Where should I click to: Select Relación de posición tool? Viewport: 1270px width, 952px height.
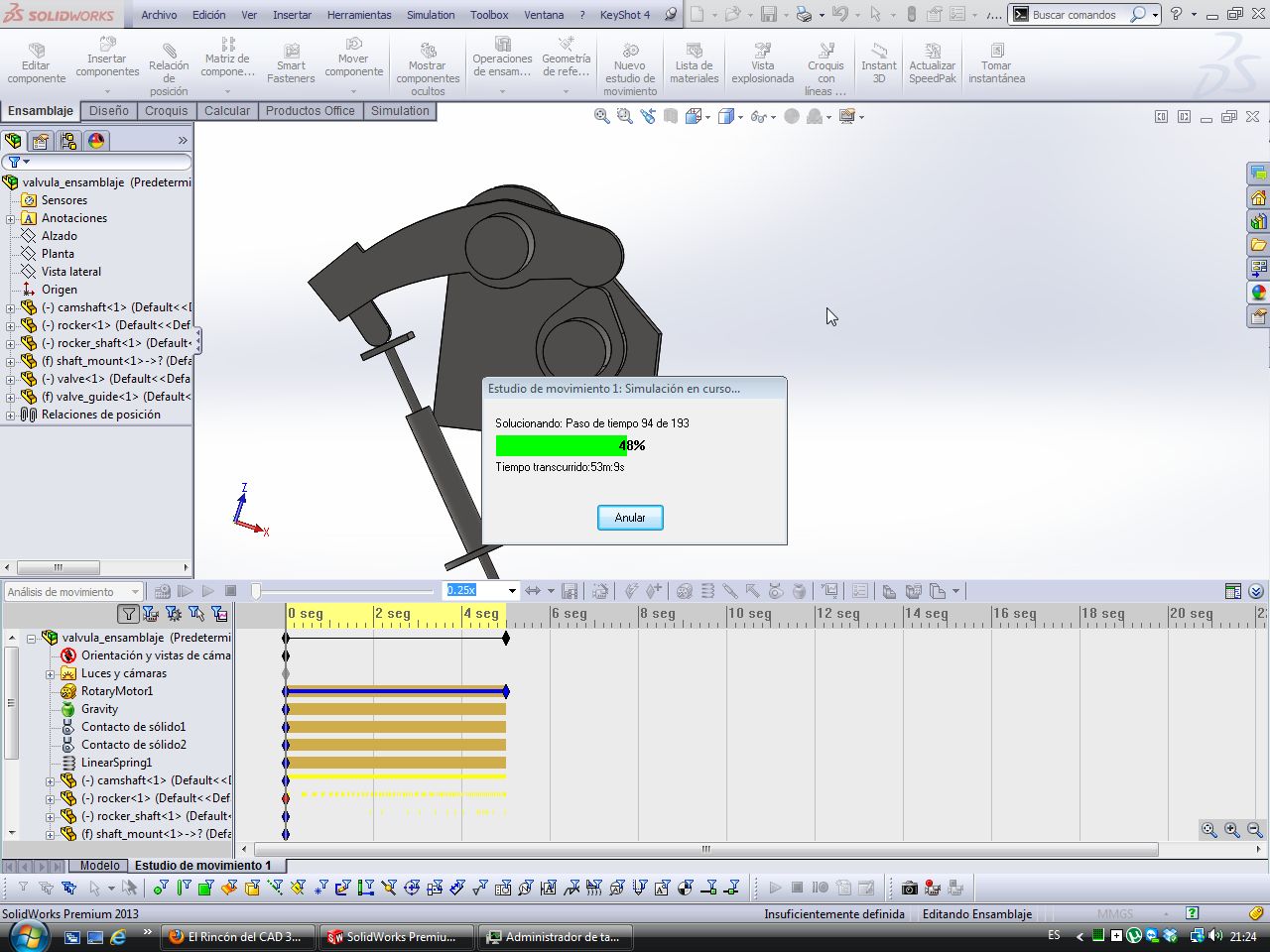pos(169,68)
